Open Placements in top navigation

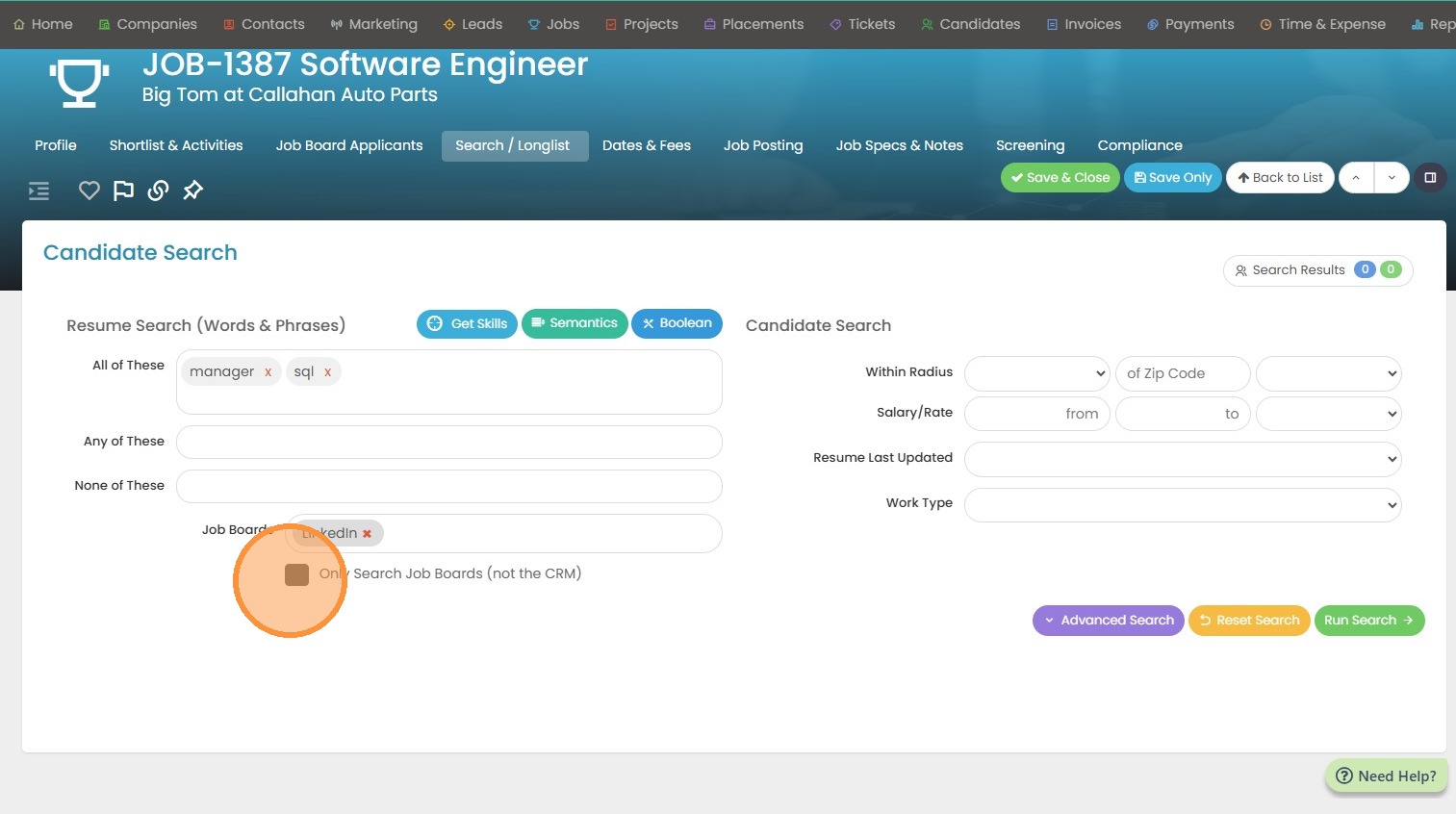[x=754, y=24]
